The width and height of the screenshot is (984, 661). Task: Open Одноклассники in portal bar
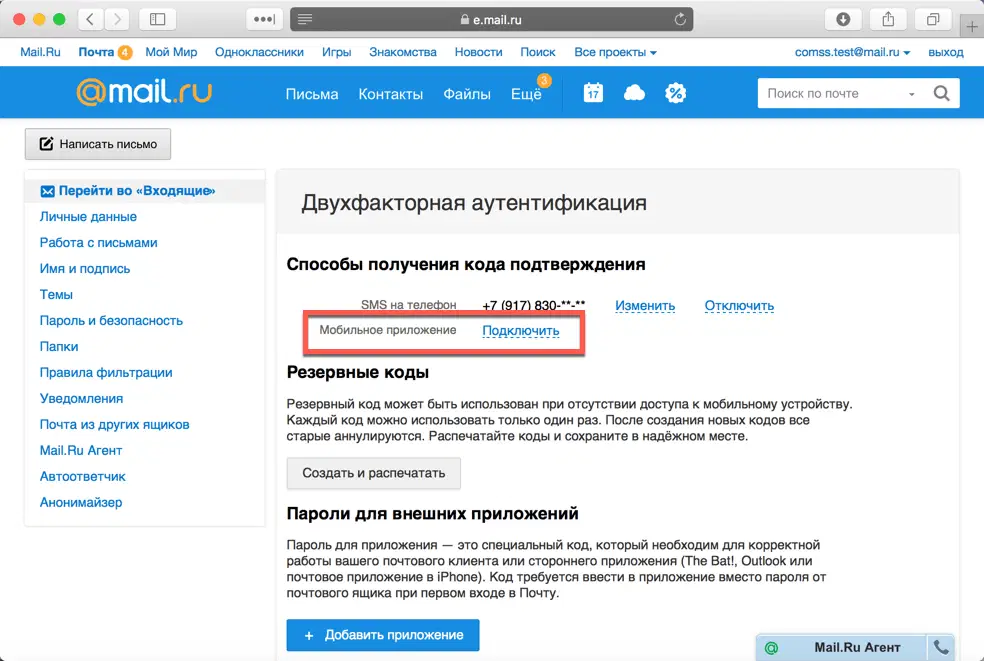tap(259, 52)
